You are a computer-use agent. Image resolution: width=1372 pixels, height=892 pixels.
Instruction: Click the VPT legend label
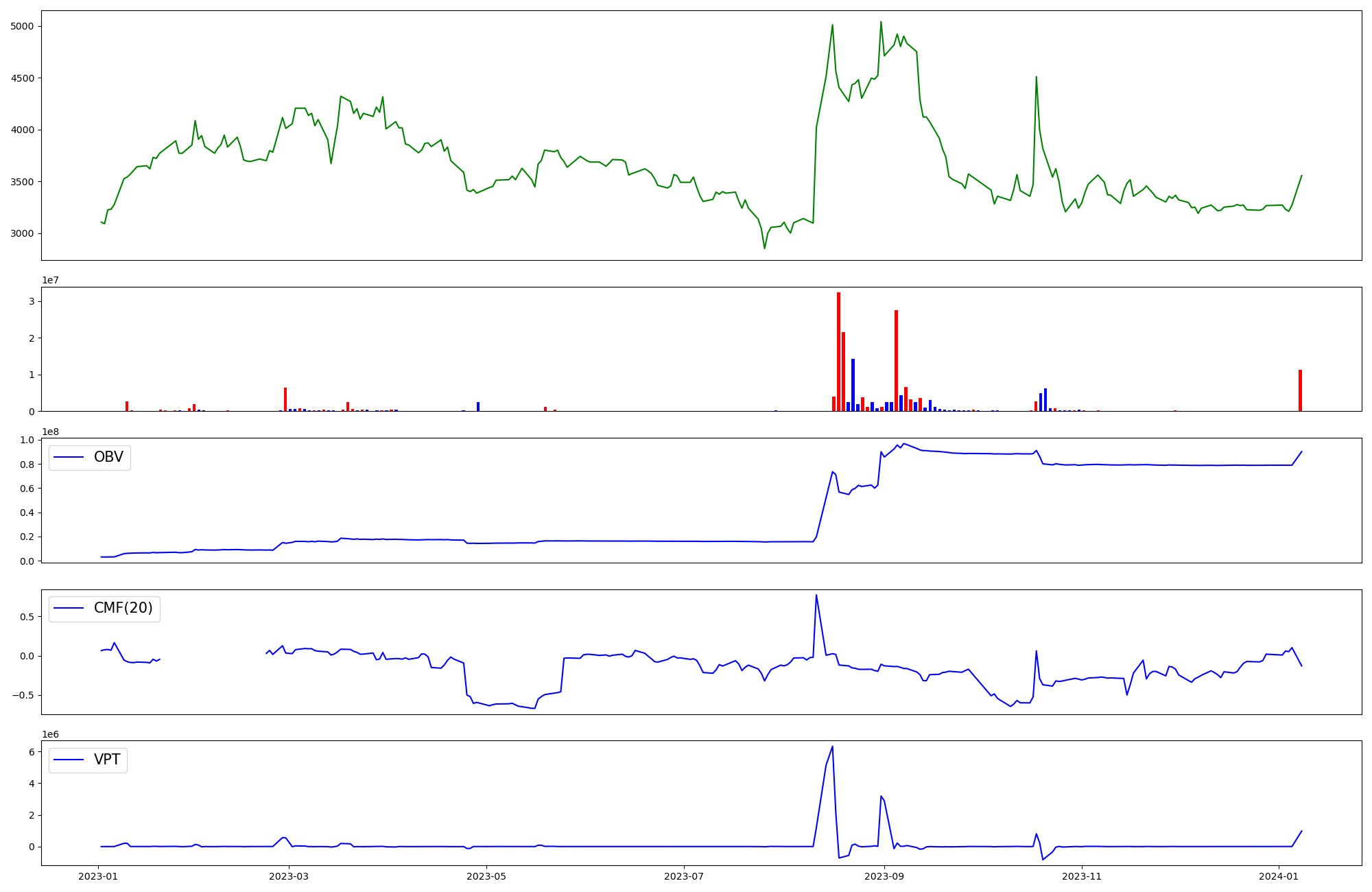point(107,760)
